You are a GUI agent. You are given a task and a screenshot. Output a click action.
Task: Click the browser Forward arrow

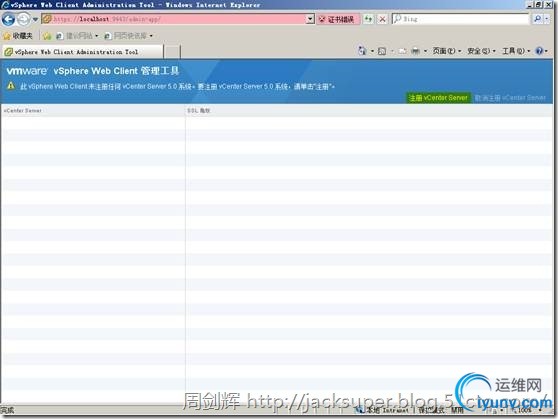23,19
